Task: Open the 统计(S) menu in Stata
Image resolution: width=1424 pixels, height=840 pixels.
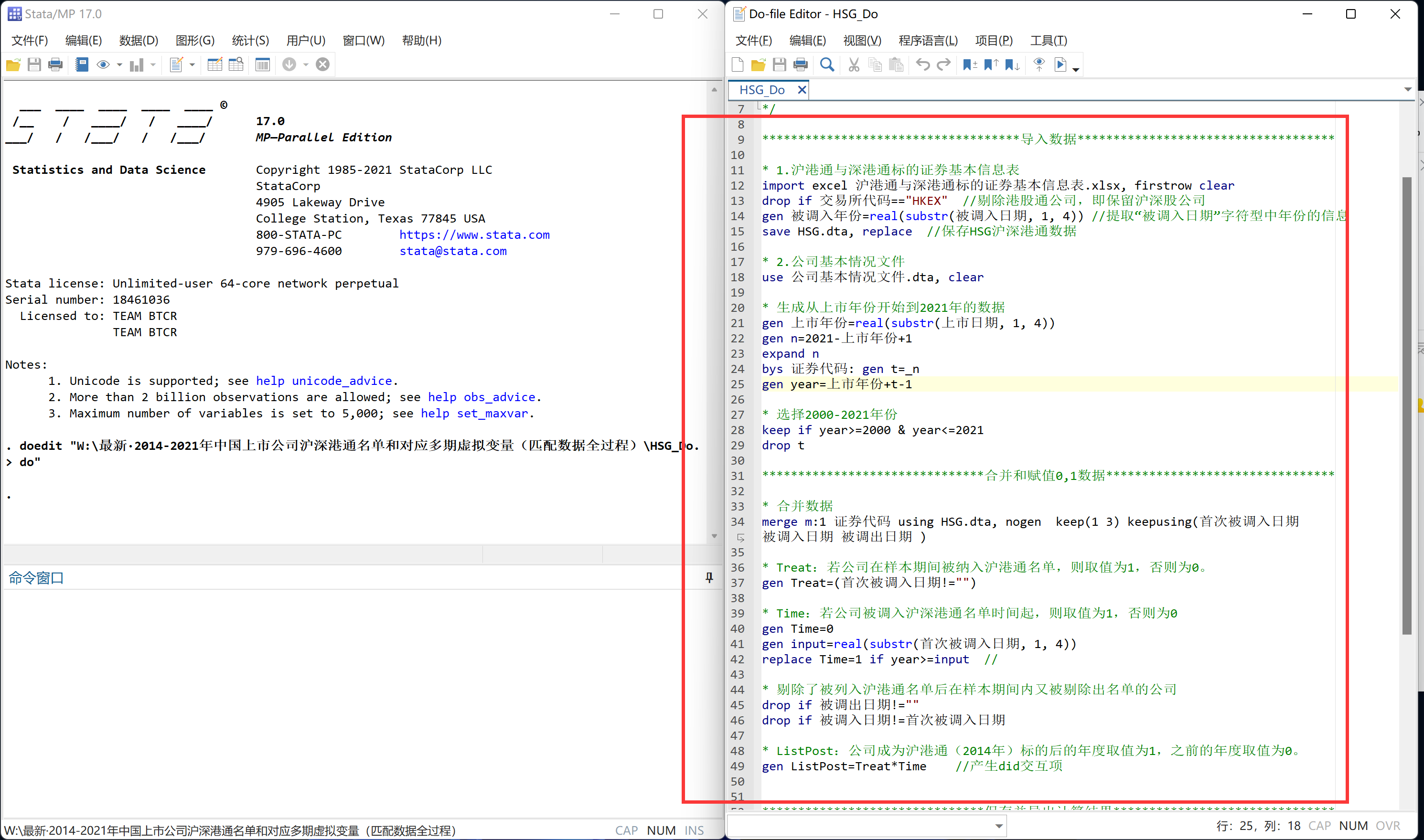Action: coord(250,40)
